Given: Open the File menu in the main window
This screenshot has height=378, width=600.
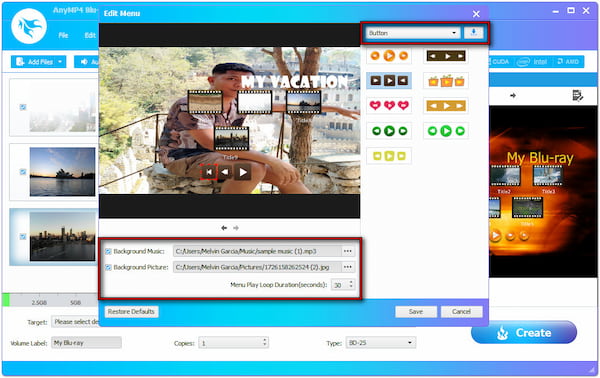Looking at the screenshot, I should point(63,35).
